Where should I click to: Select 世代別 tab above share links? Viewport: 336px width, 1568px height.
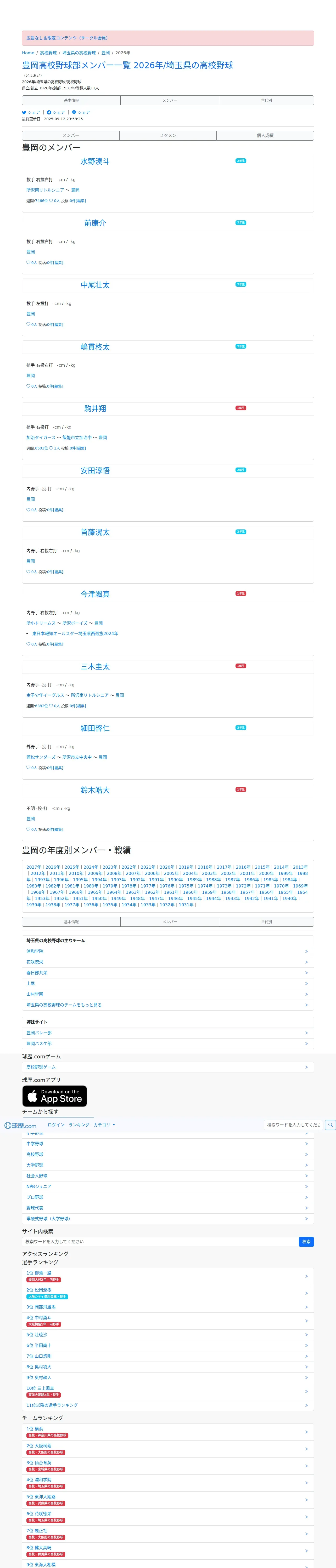click(x=266, y=100)
